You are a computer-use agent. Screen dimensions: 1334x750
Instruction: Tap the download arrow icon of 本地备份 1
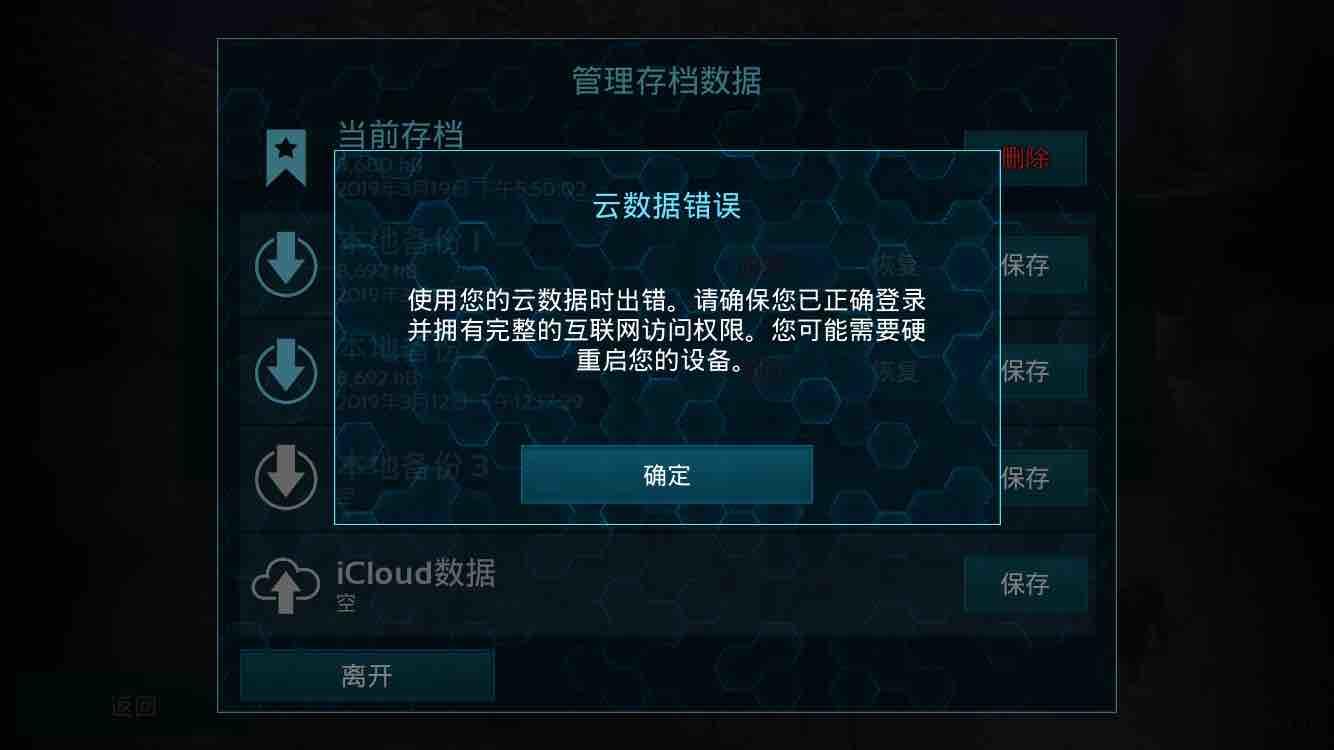286,265
